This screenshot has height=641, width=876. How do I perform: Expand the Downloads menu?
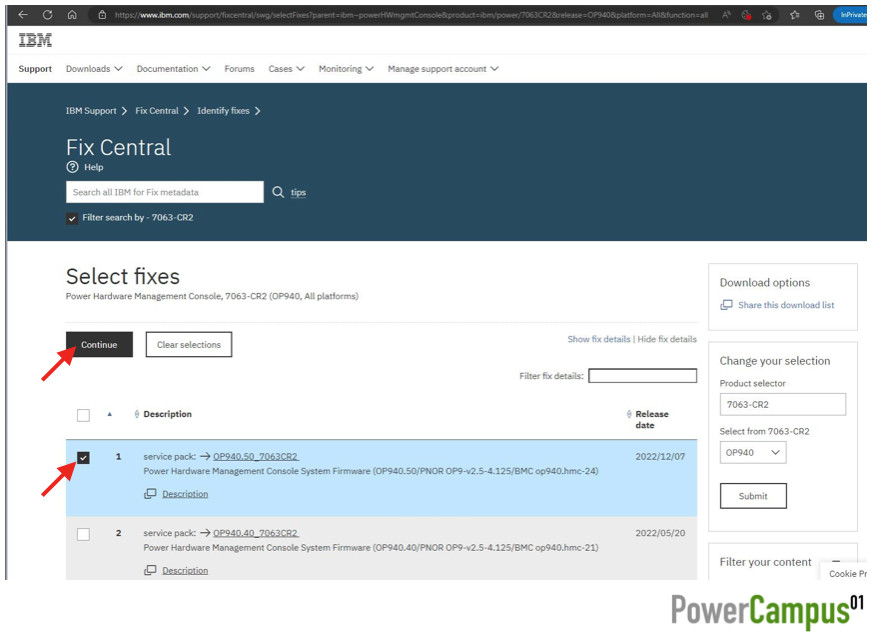[x=94, y=69]
